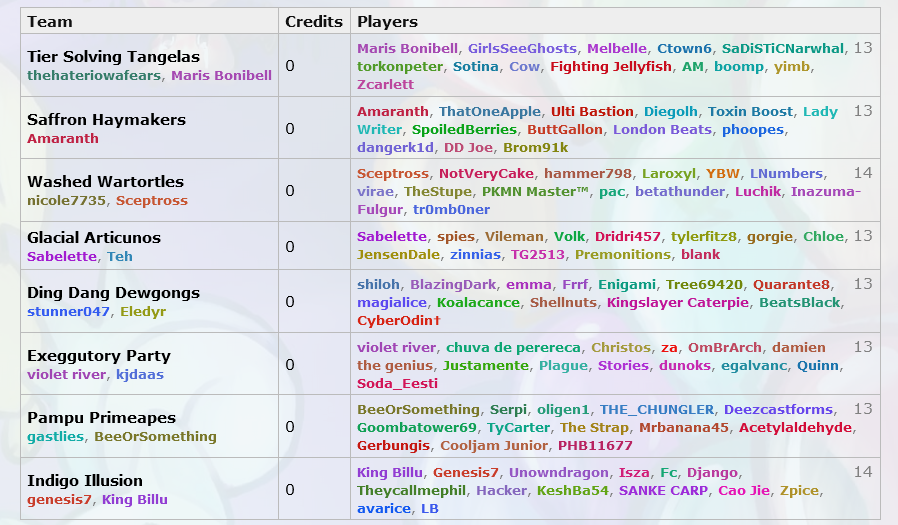
Task: Select Ctown6 player name
Action: coord(684,49)
